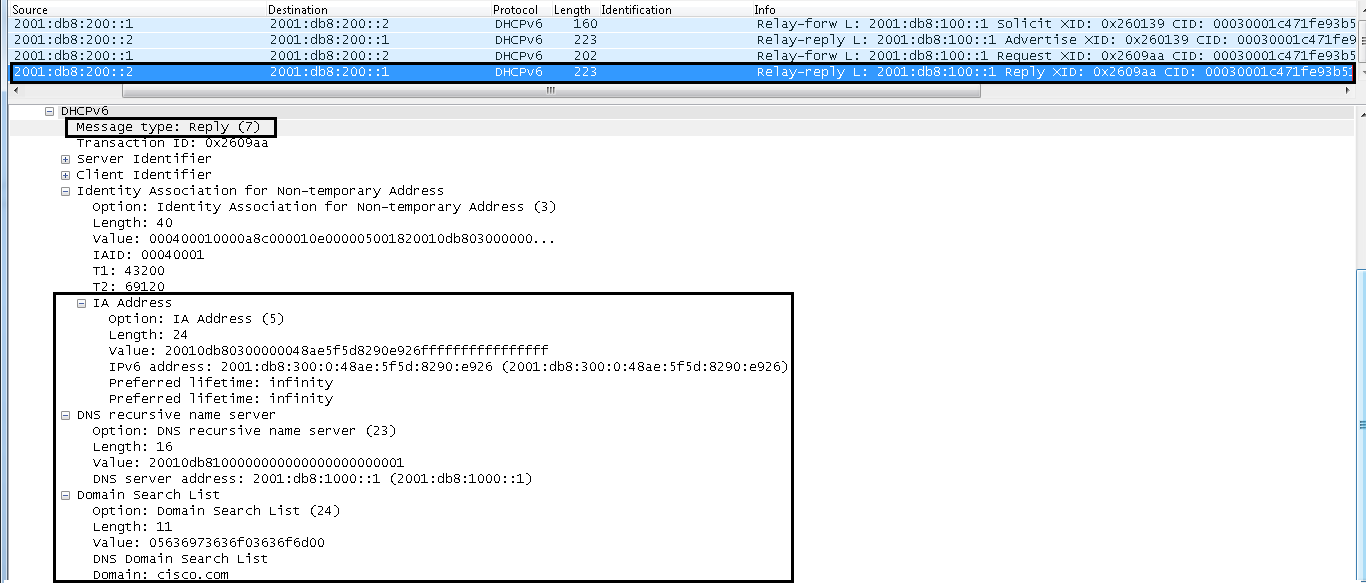Select the Length: 11 field

132,527
